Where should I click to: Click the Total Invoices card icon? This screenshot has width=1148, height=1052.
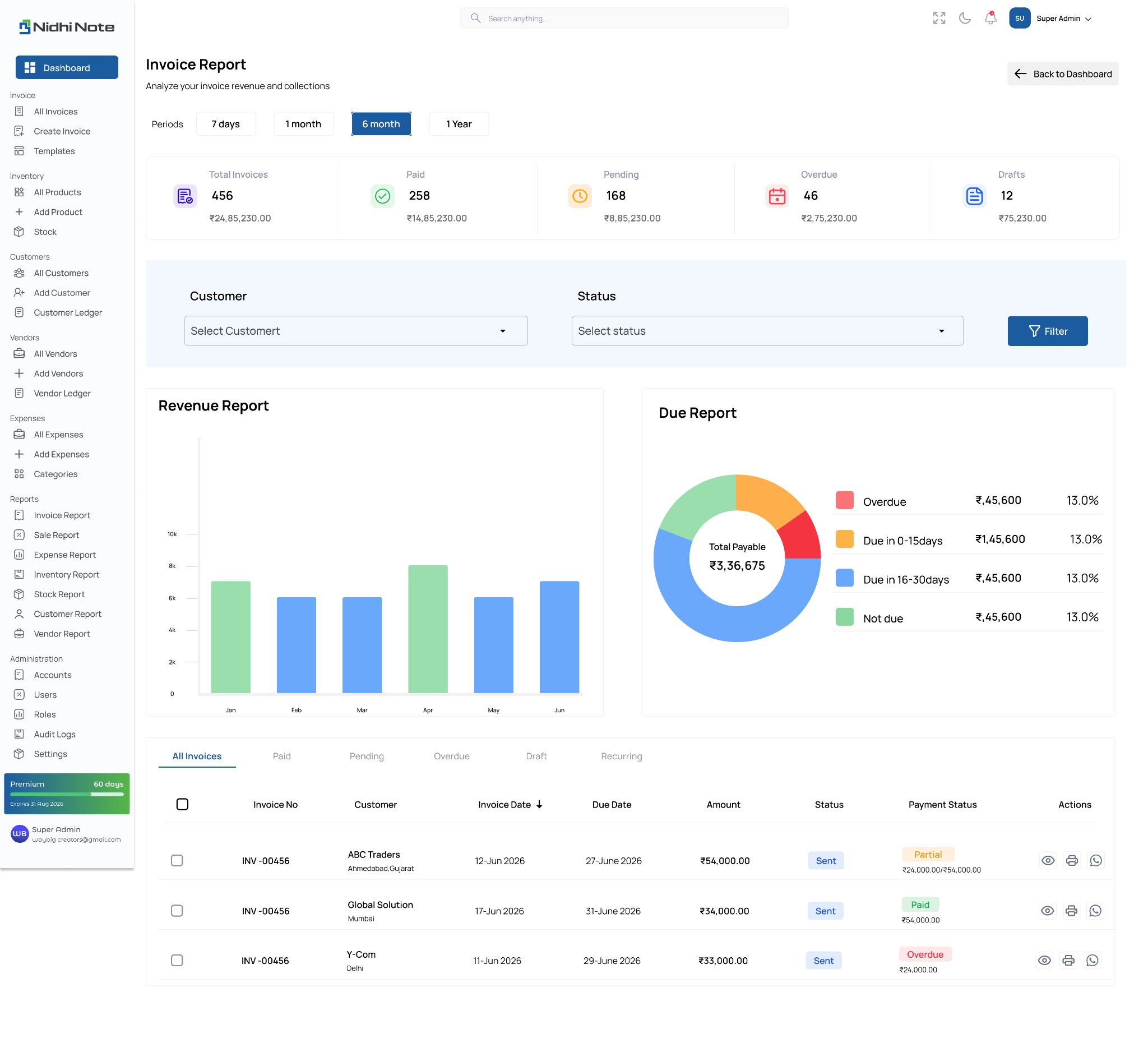click(x=185, y=196)
